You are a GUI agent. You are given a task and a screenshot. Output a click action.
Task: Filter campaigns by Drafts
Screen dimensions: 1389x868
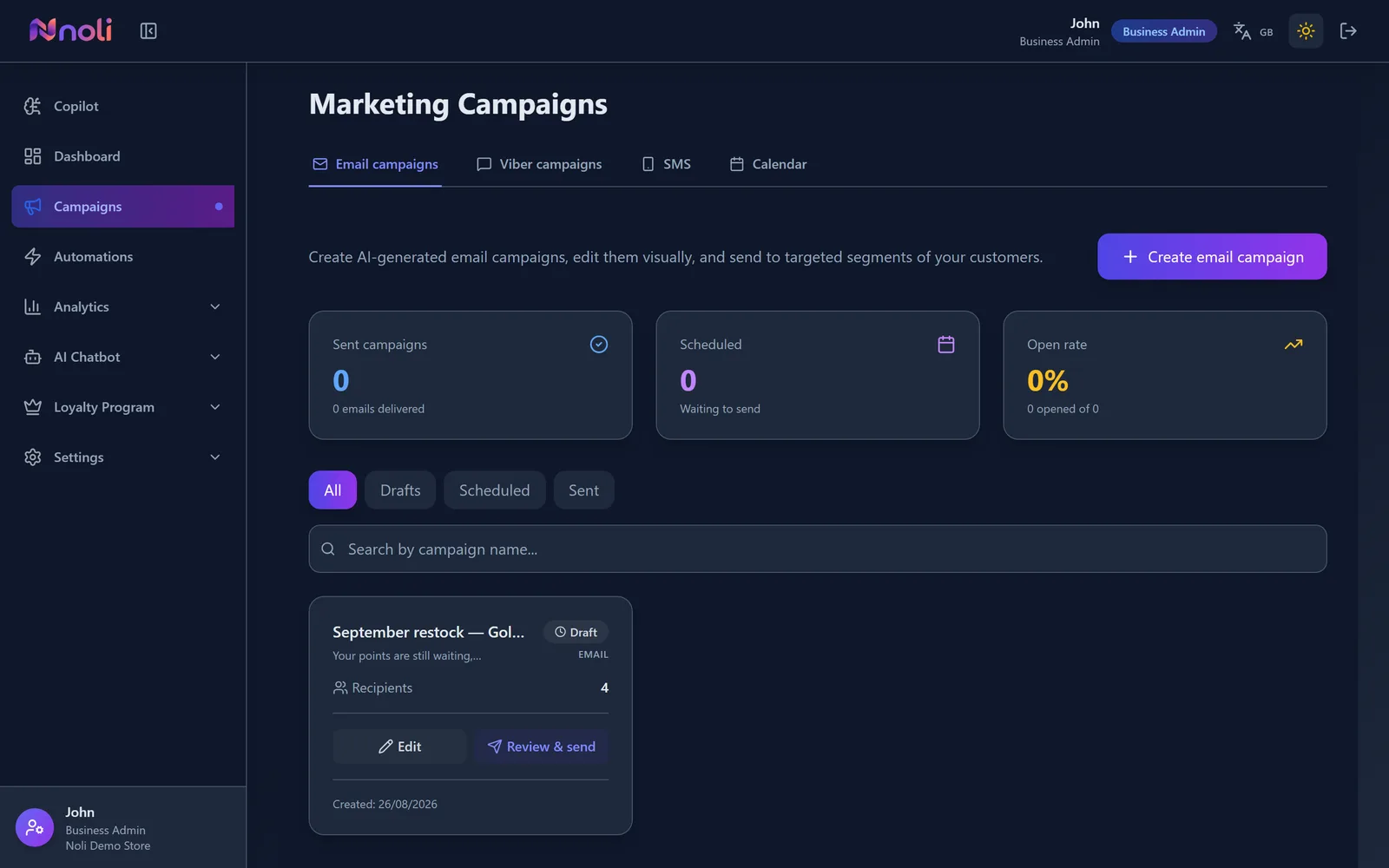pyautogui.click(x=400, y=490)
